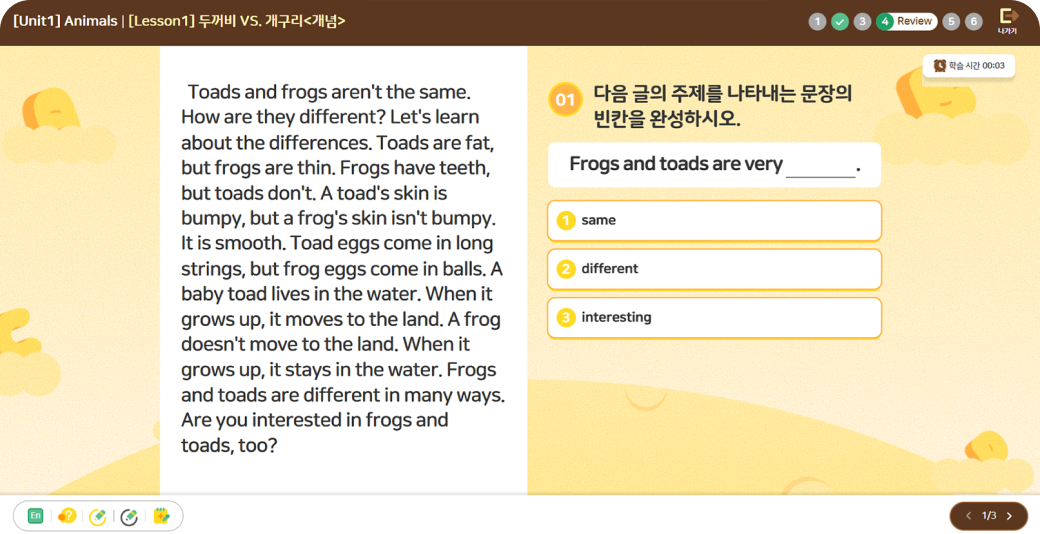
Task: Jump to step 6 in progress bar
Action: (x=974, y=21)
